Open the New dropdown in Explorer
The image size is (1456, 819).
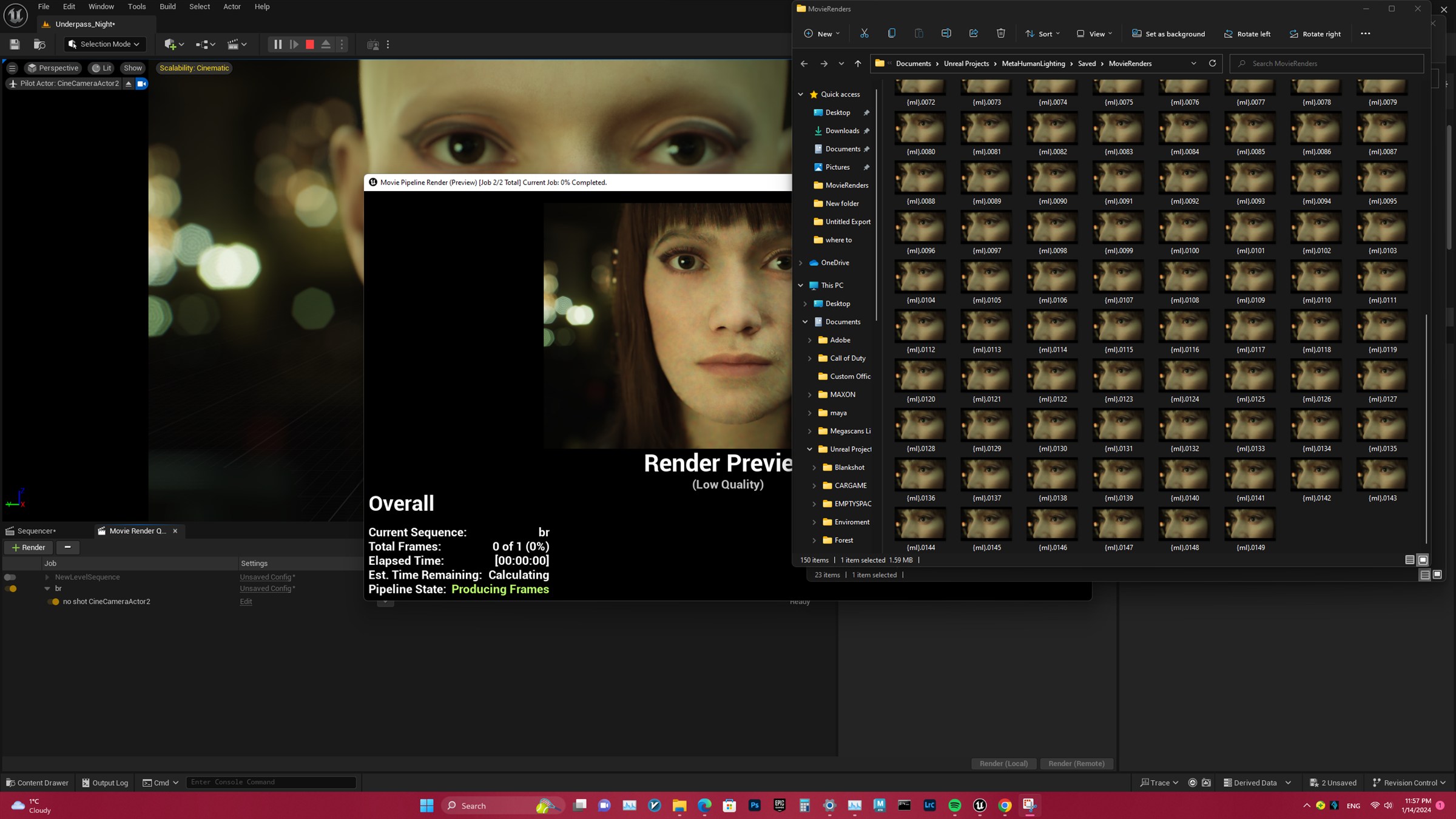(822, 33)
